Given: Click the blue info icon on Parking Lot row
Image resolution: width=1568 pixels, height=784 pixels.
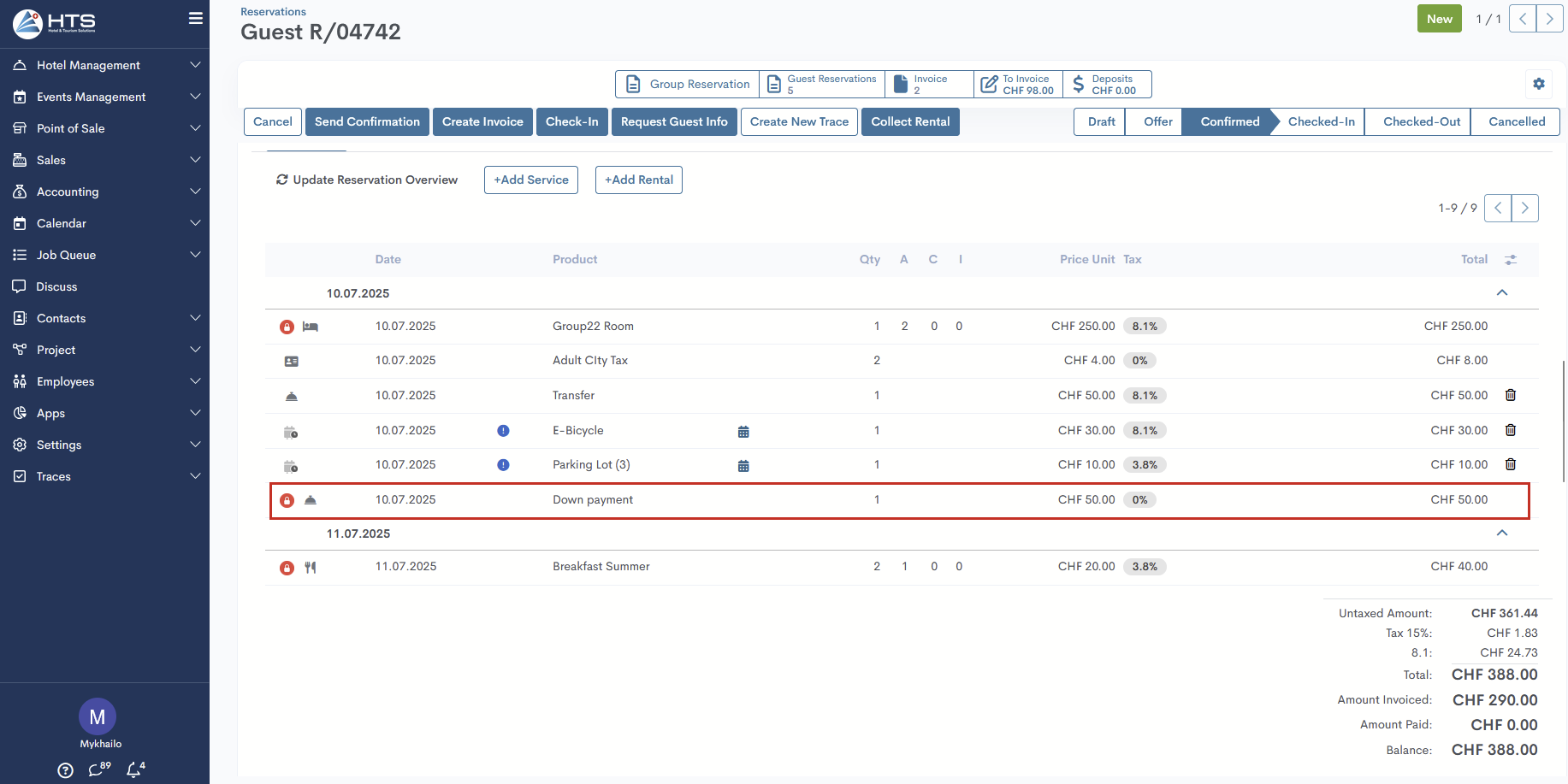Looking at the screenshot, I should click(503, 465).
